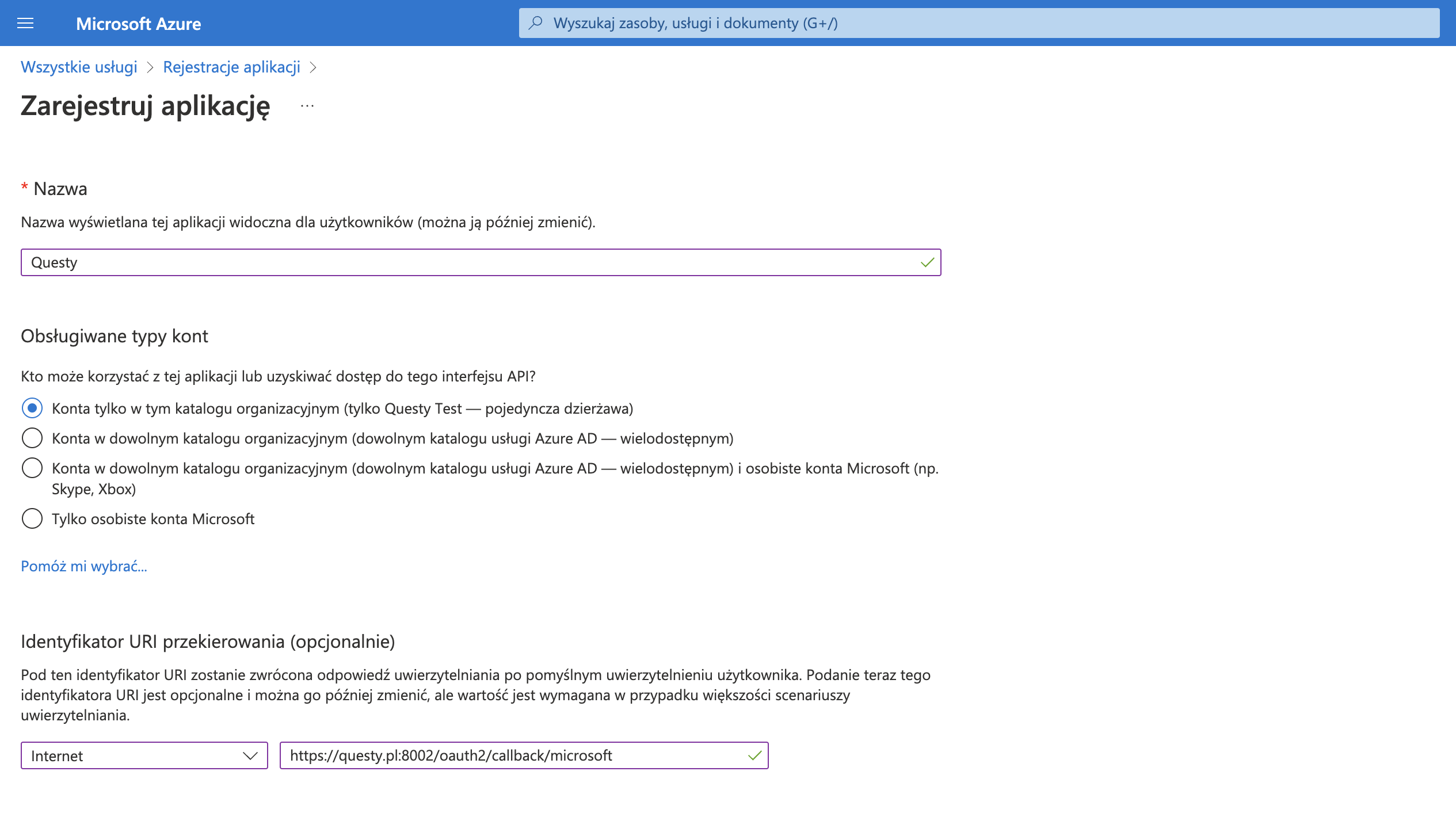Go to Rejestracje aplikacji breadcrumb

point(232,67)
